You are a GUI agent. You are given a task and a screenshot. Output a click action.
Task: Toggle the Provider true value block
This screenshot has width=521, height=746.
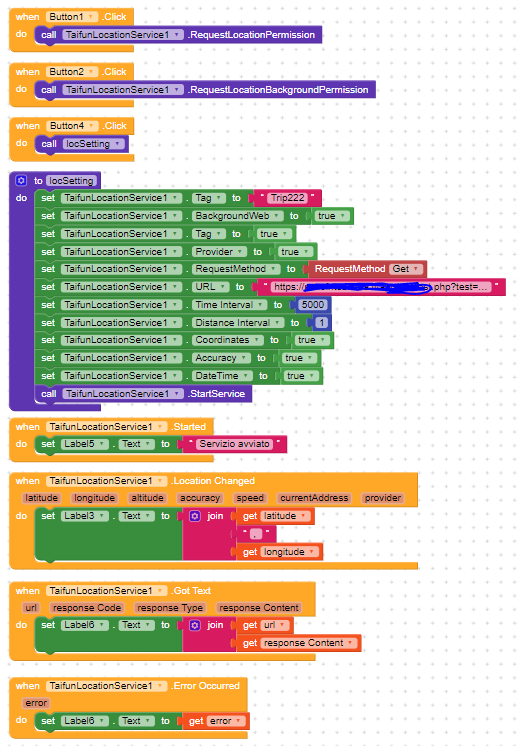point(295,252)
